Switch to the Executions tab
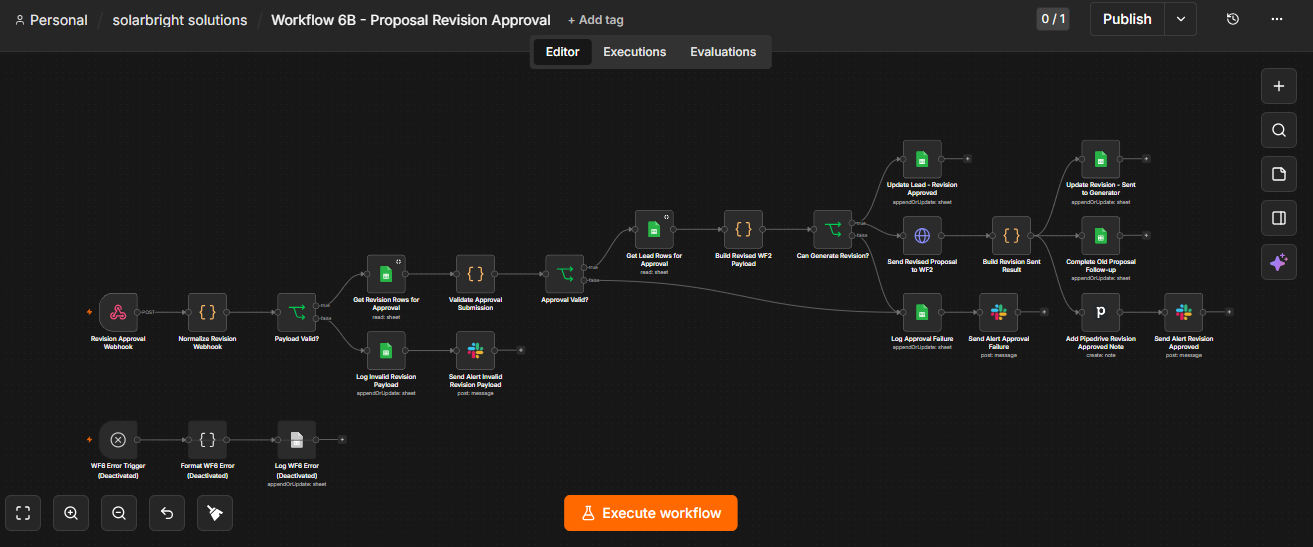 [x=634, y=52]
